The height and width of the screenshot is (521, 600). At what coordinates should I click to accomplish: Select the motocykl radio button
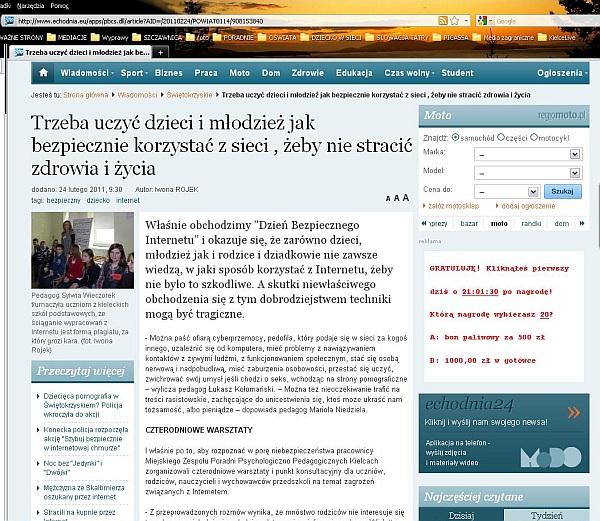[534, 137]
